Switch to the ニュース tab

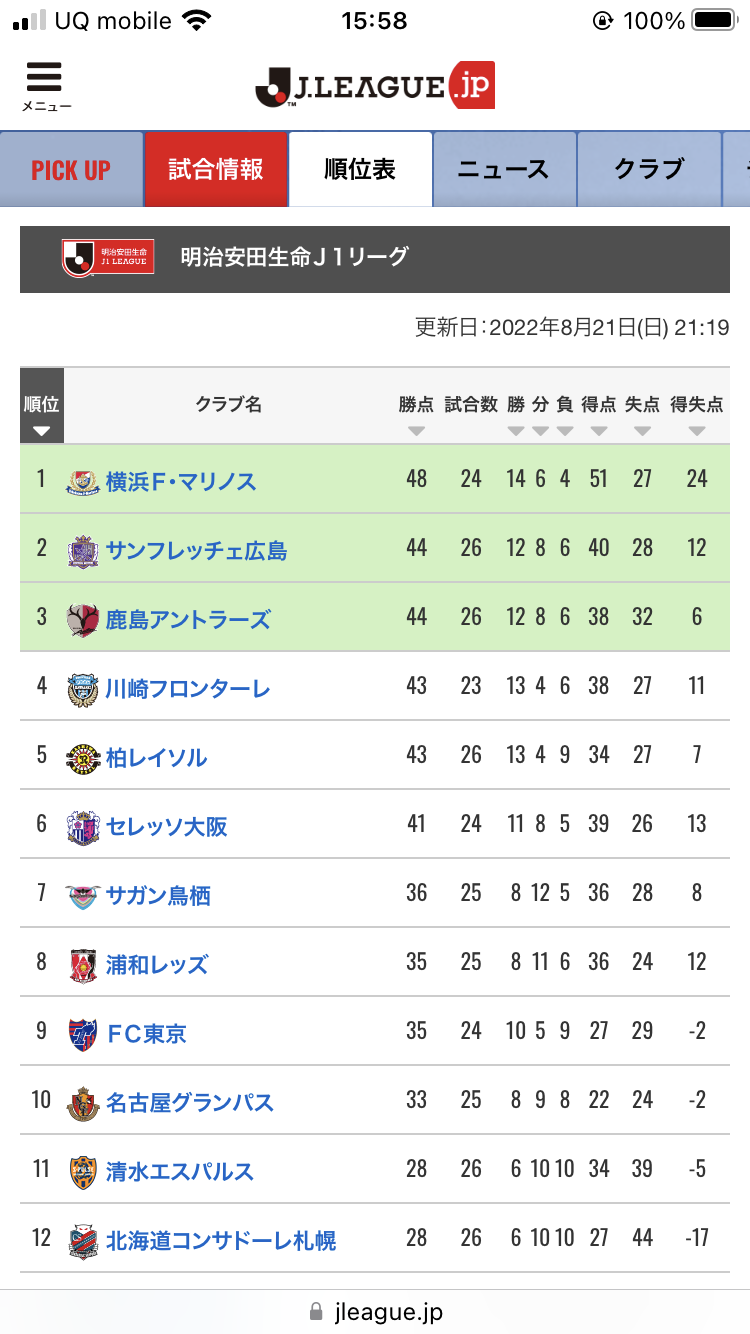[504, 169]
